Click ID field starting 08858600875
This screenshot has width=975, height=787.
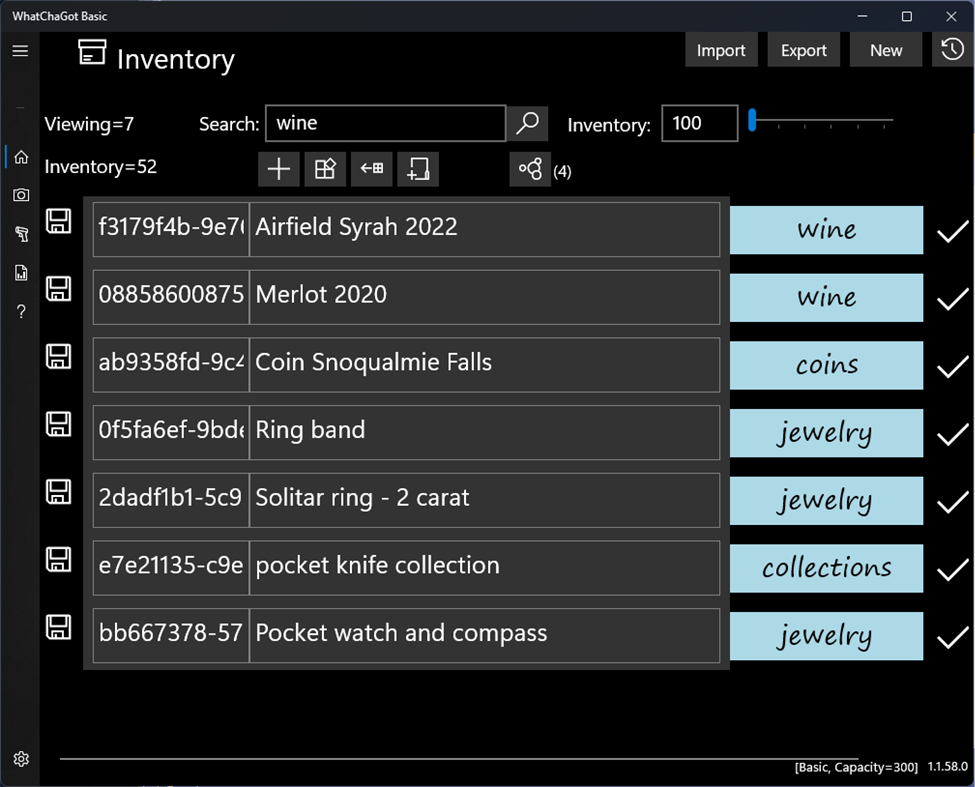tap(171, 297)
